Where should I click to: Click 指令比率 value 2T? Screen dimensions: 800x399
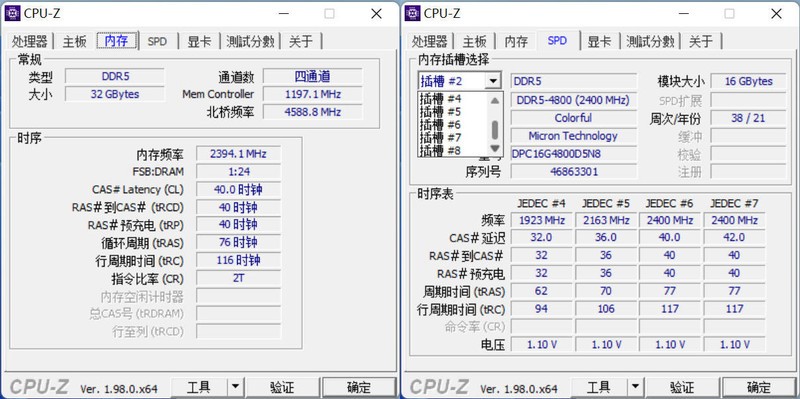coord(238,278)
